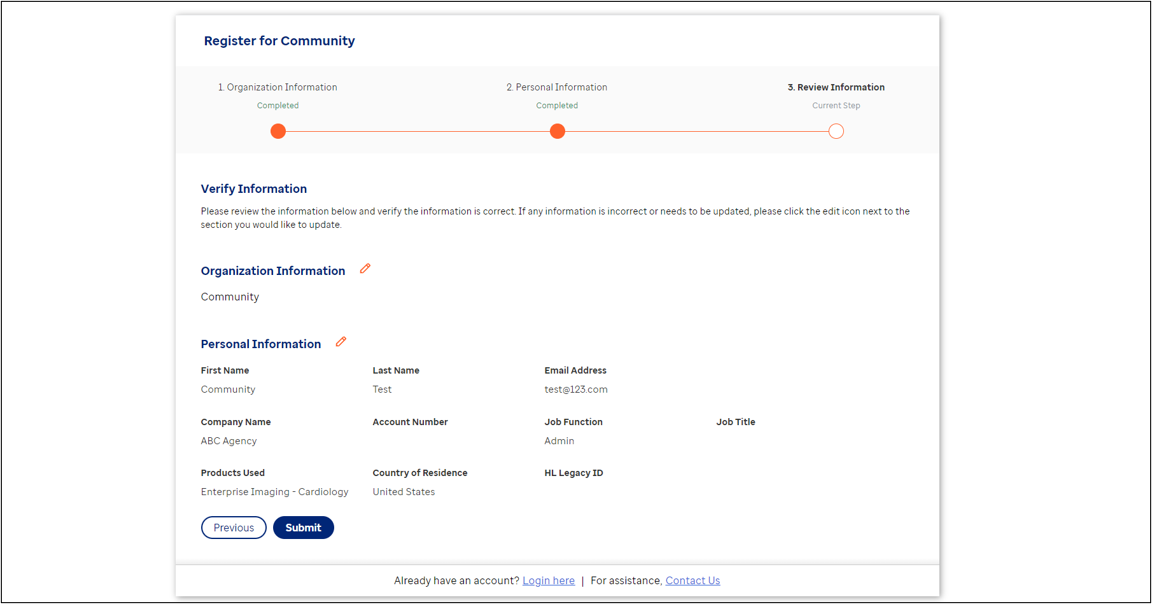1152x604 pixels.
Task: Open the pencil icon near Organization Information
Action: tap(365, 268)
